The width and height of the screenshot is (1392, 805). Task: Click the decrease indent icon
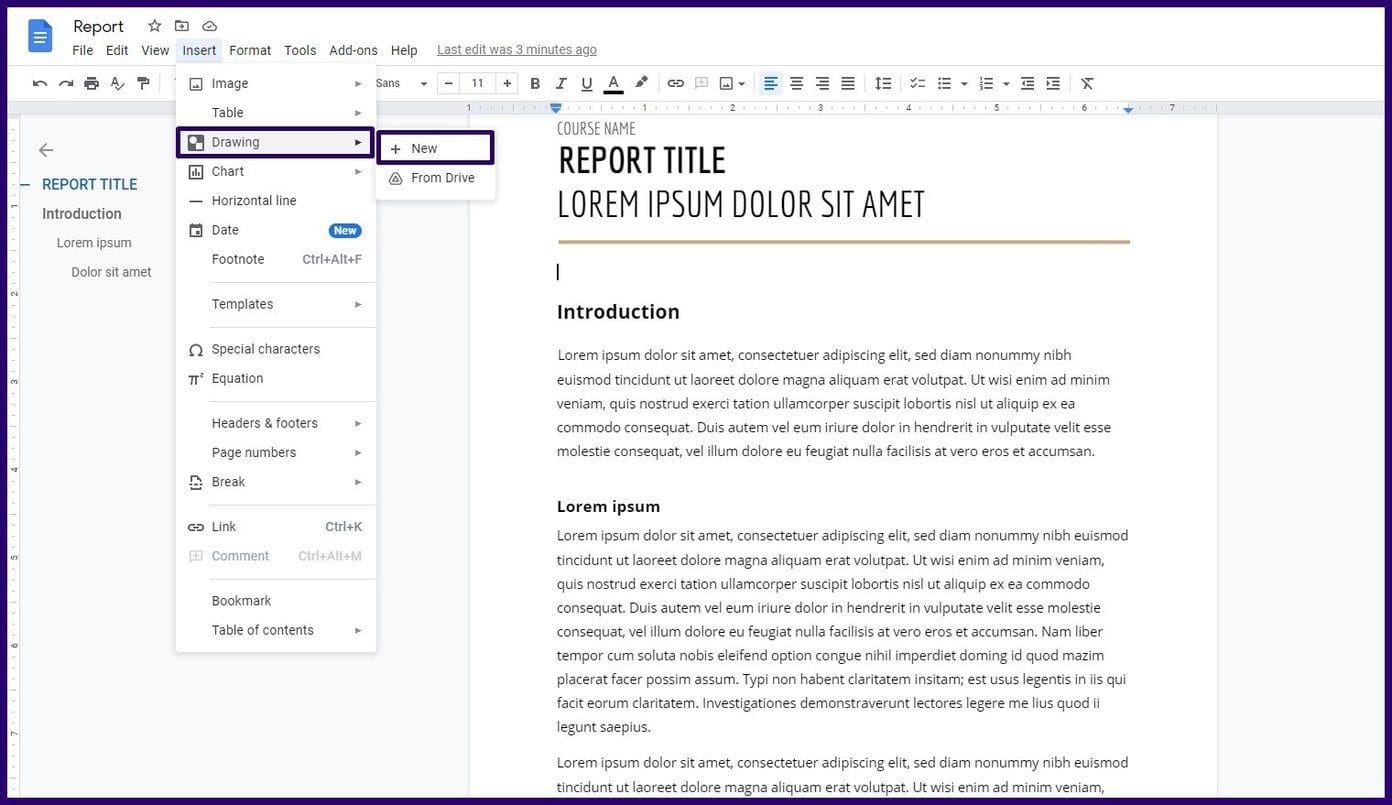[x=1028, y=83]
